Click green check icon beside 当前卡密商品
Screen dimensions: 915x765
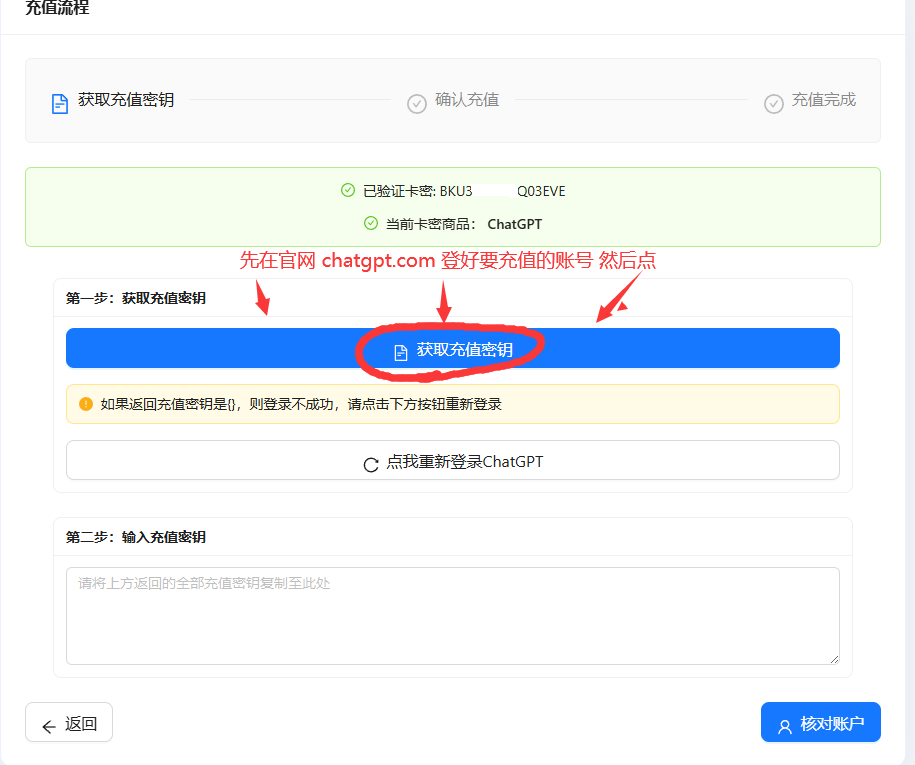(x=371, y=223)
